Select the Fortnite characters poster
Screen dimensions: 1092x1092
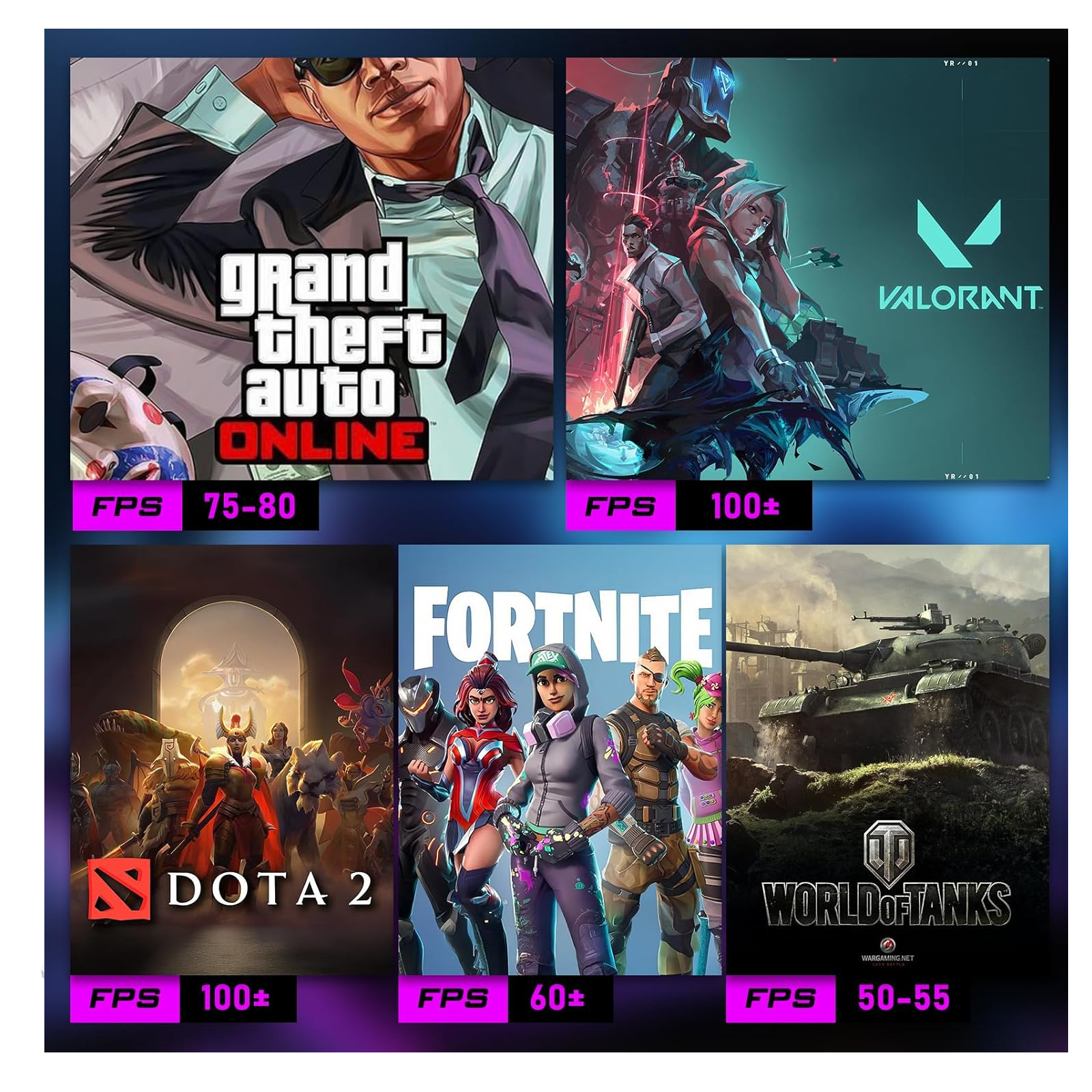(x=560, y=759)
